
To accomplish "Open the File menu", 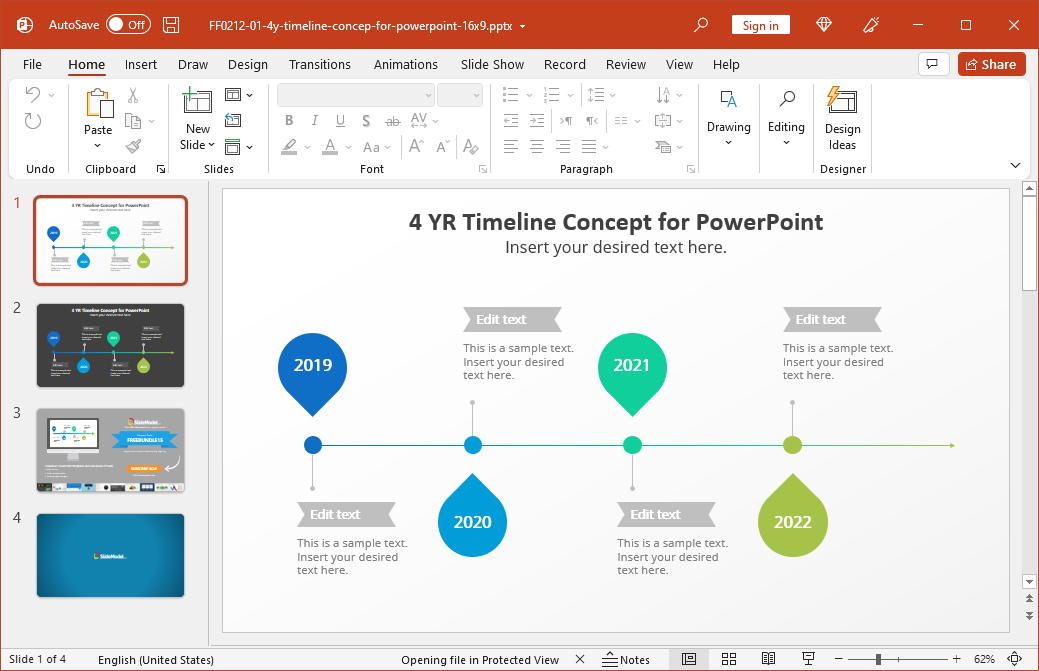I will tap(32, 64).
